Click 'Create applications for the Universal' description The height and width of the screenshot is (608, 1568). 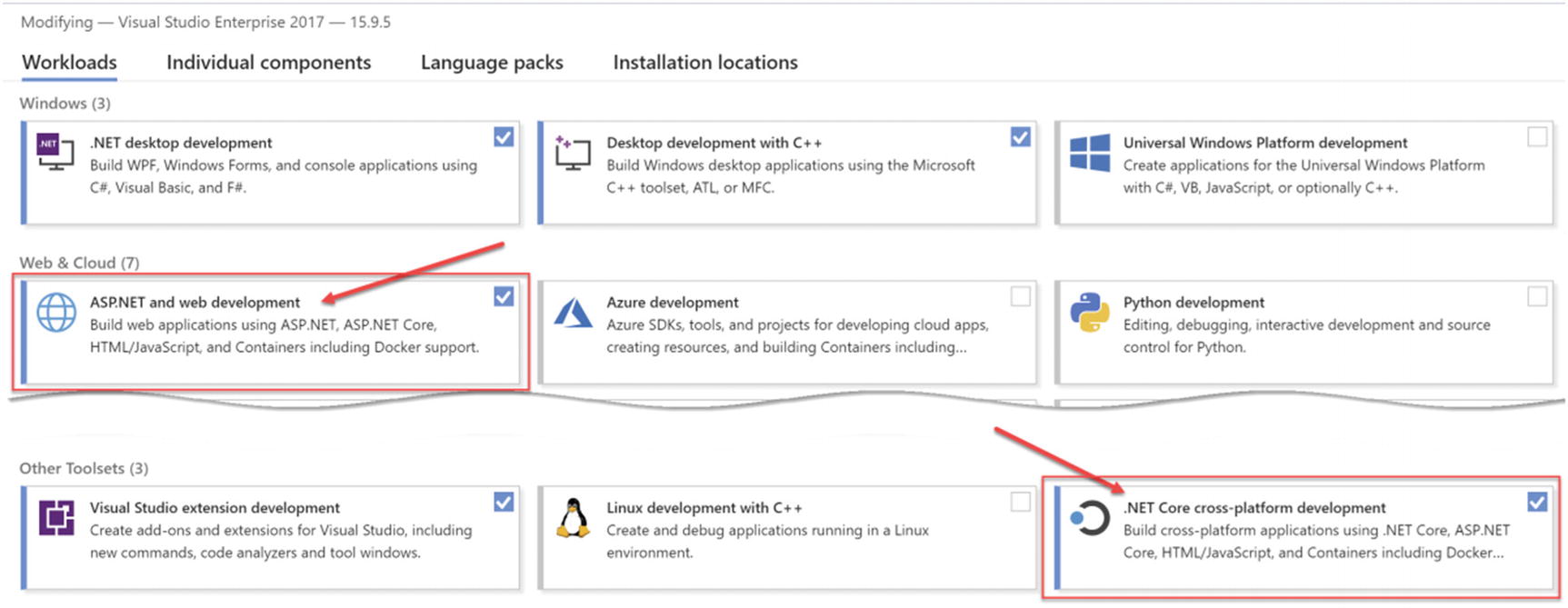pyautogui.click(x=1304, y=176)
